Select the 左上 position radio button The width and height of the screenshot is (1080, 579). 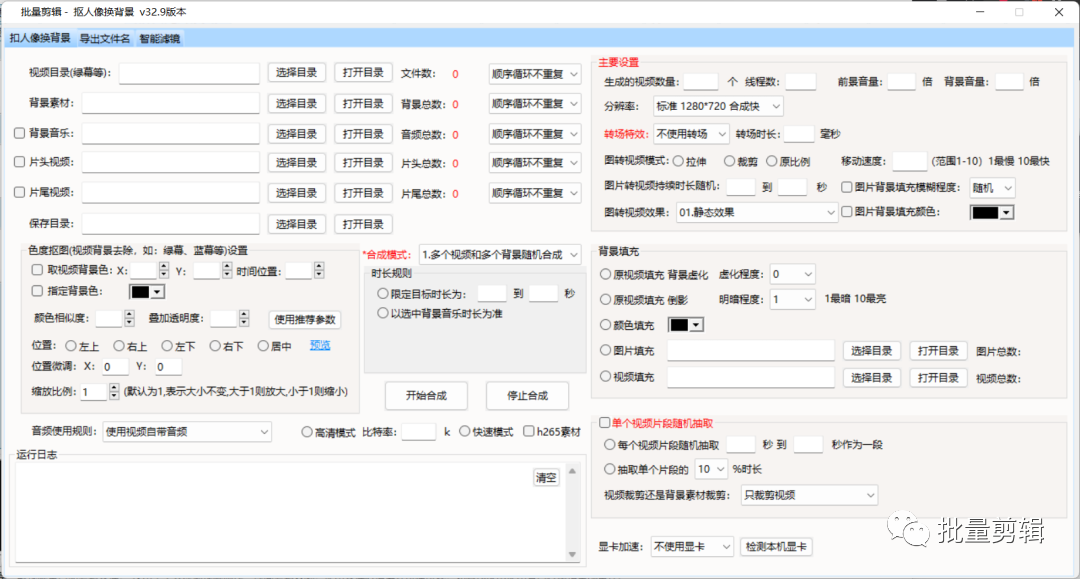[x=71, y=346]
